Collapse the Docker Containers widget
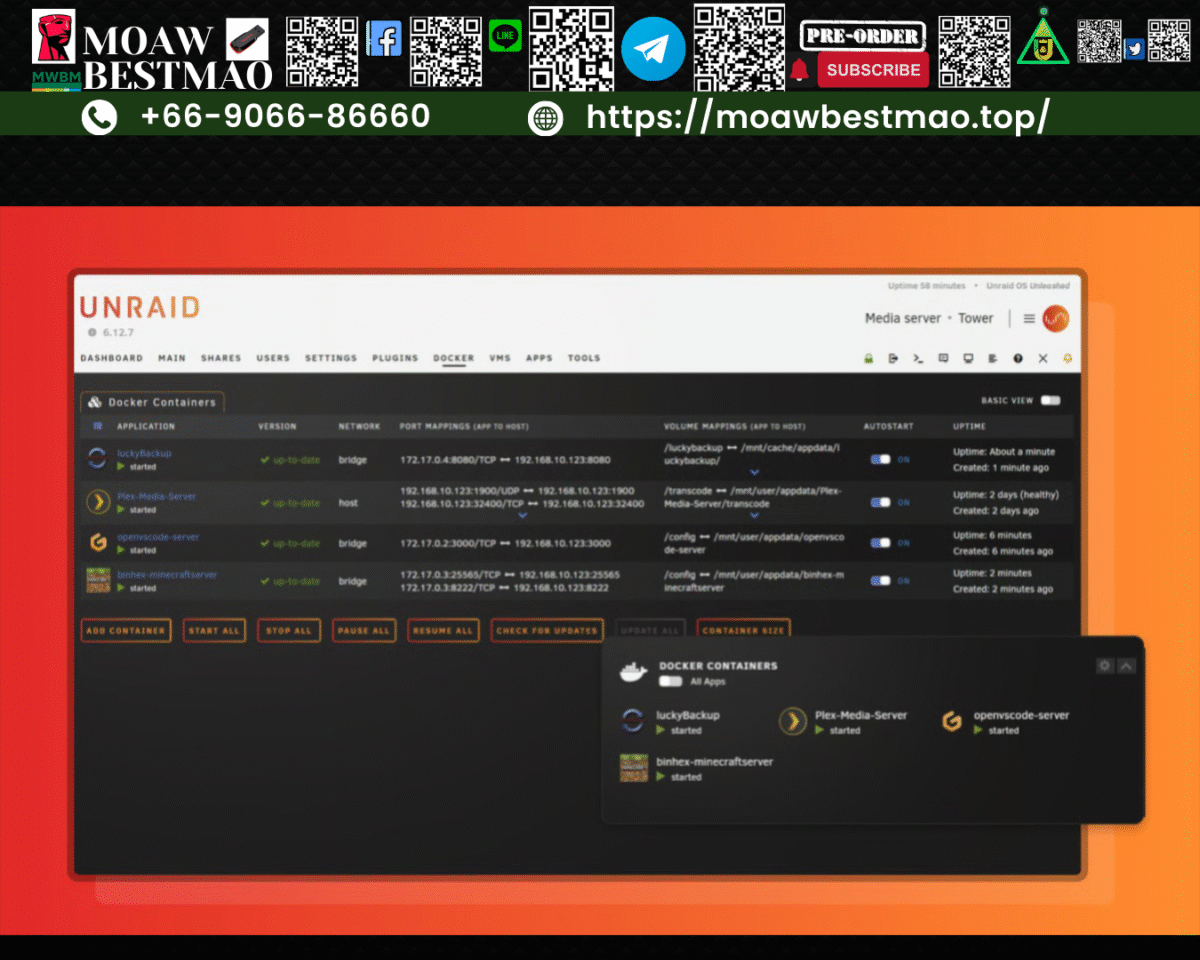1200x960 pixels. pyautogui.click(x=1126, y=665)
